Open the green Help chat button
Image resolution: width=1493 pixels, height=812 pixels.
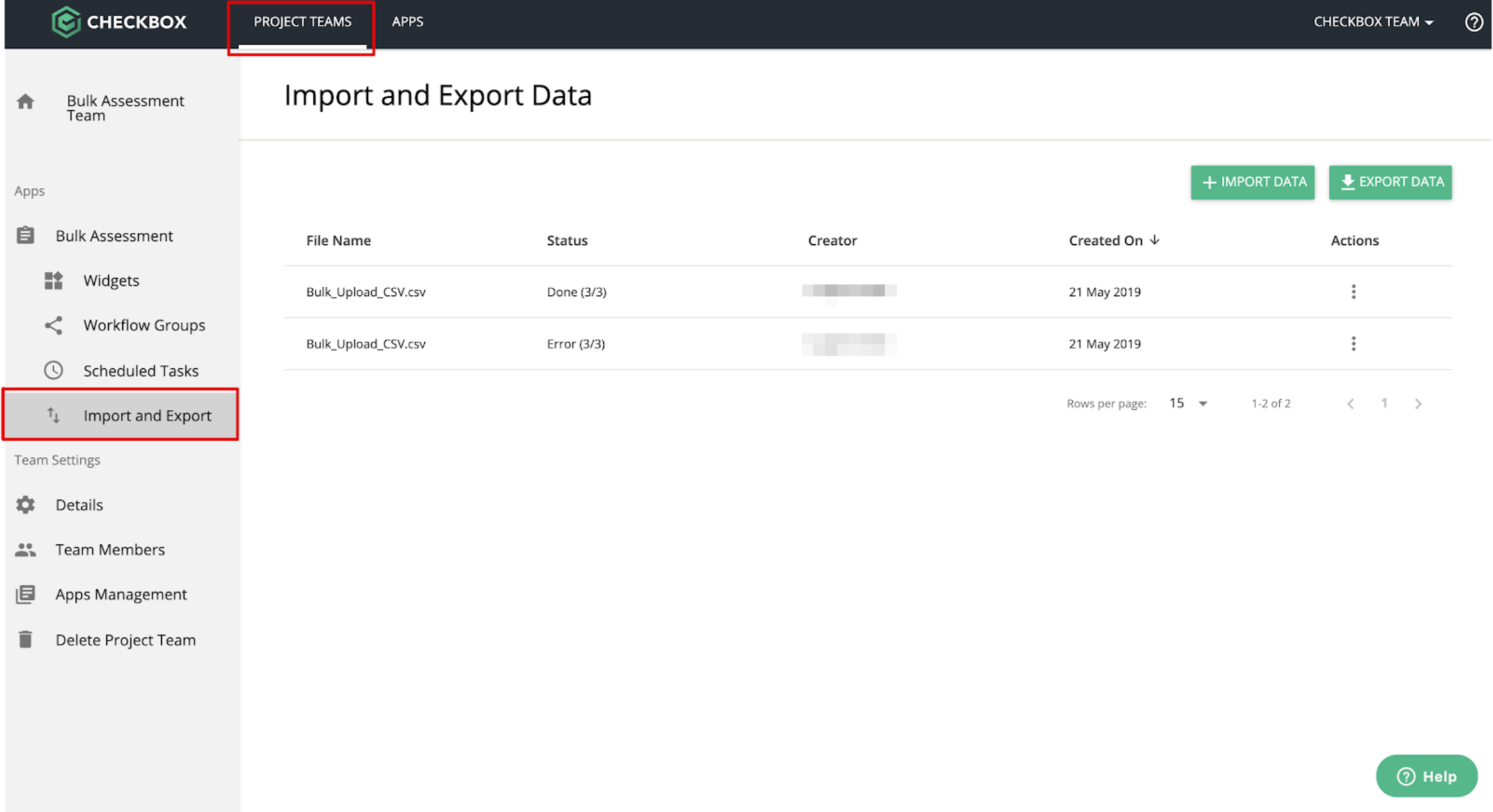(1426, 776)
